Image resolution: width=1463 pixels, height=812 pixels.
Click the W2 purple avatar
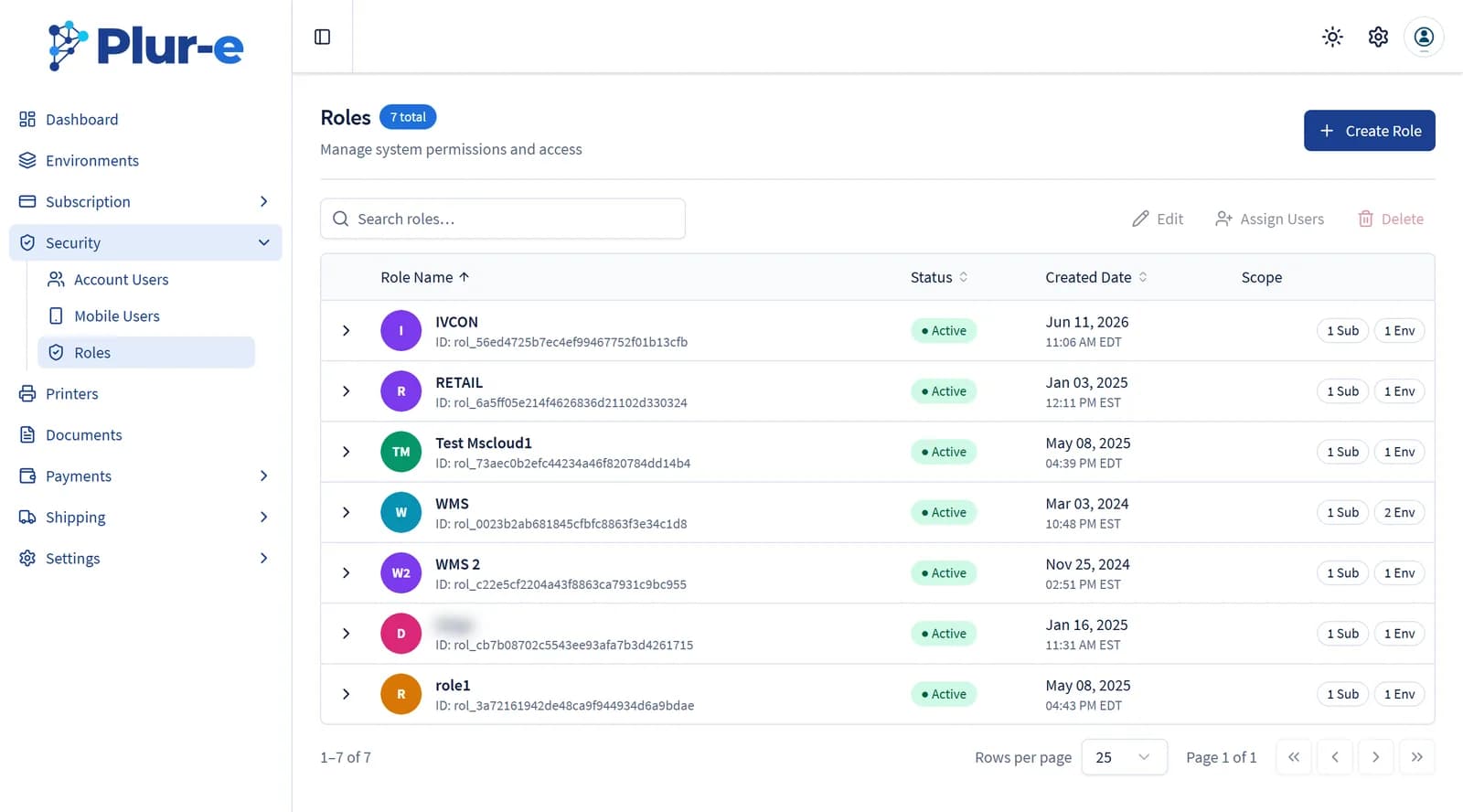click(400, 572)
